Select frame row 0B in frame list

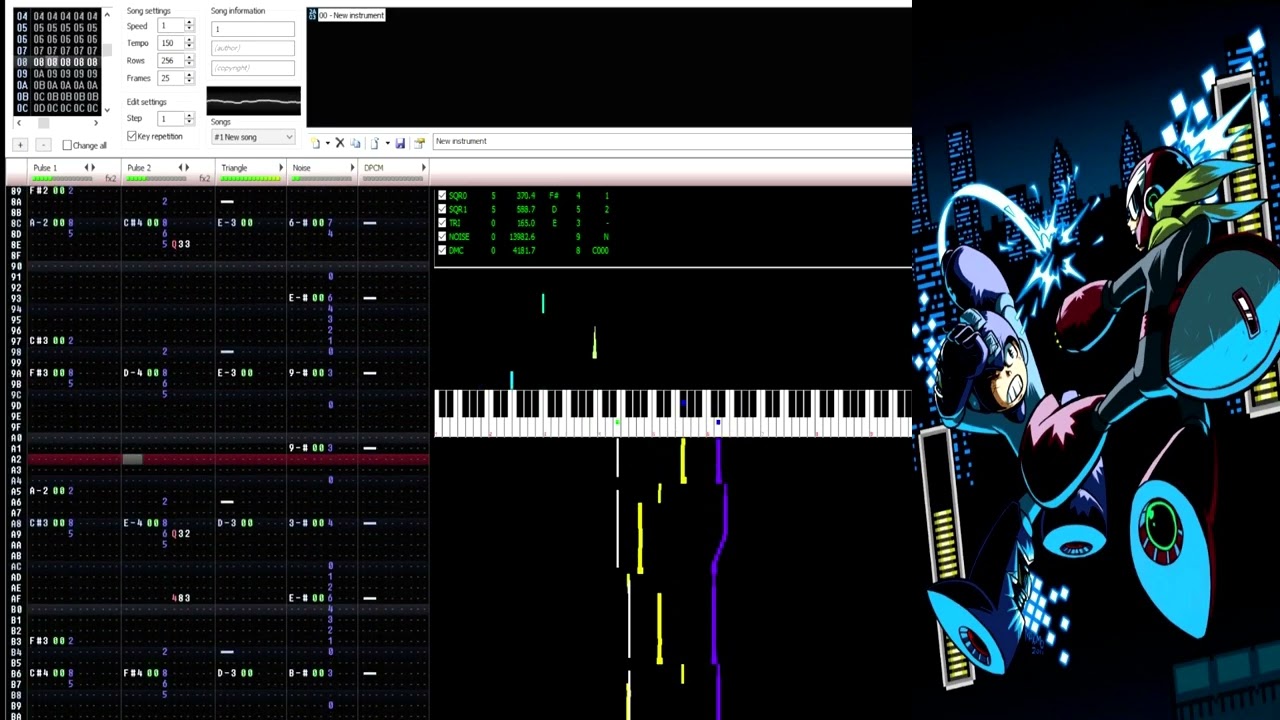pos(57,97)
